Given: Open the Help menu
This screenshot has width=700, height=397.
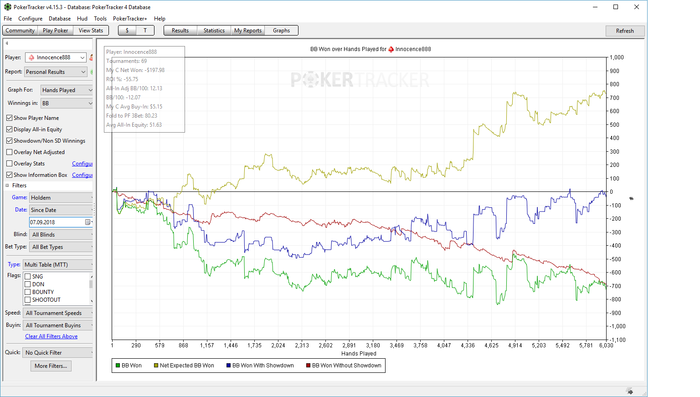Looking at the screenshot, I should click(x=159, y=19).
